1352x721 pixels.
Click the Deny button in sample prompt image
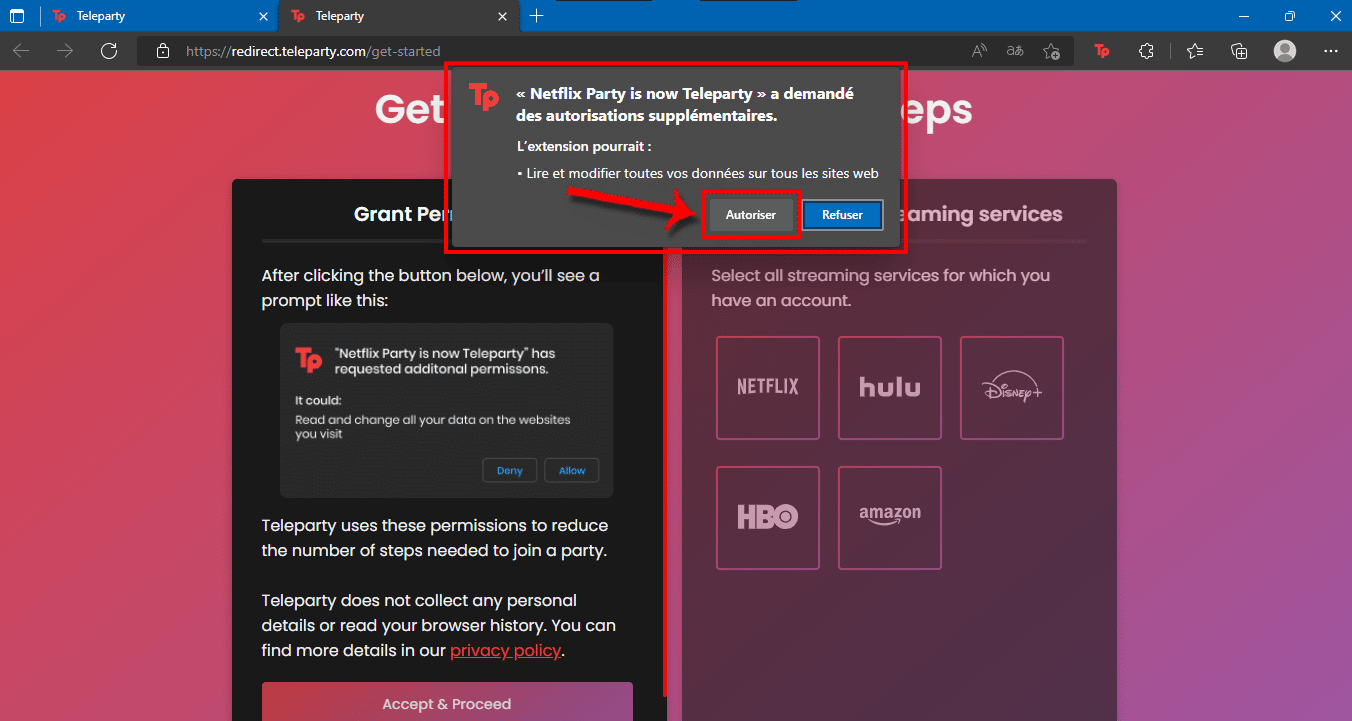click(510, 471)
